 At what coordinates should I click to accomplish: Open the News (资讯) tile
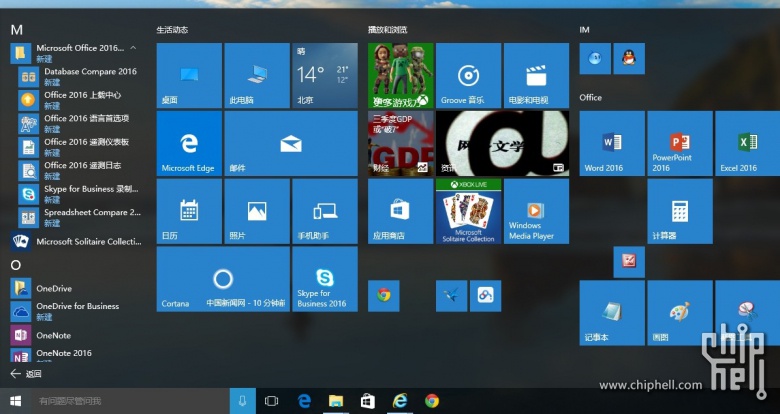pos(502,143)
